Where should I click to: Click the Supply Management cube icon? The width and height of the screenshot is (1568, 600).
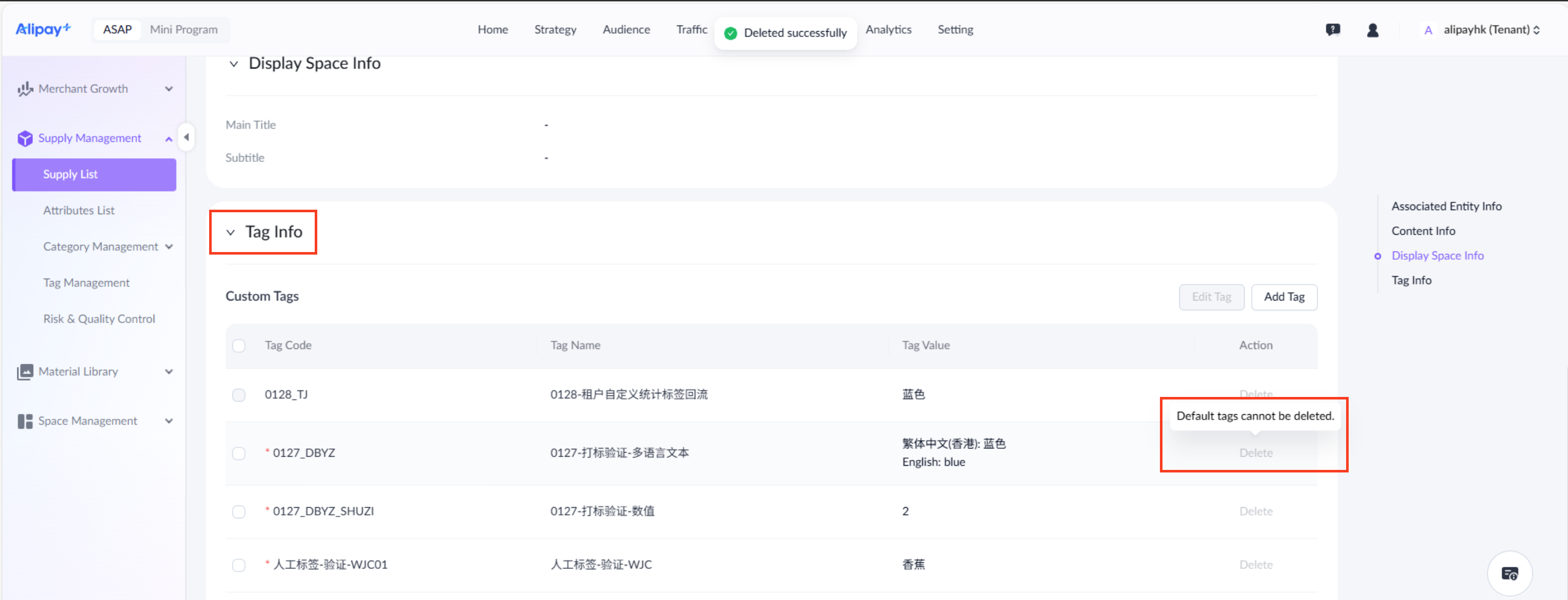24,138
